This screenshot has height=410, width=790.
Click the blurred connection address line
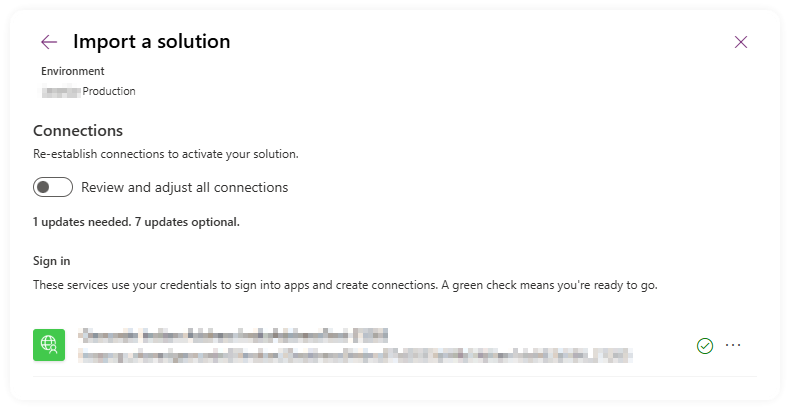click(355, 356)
